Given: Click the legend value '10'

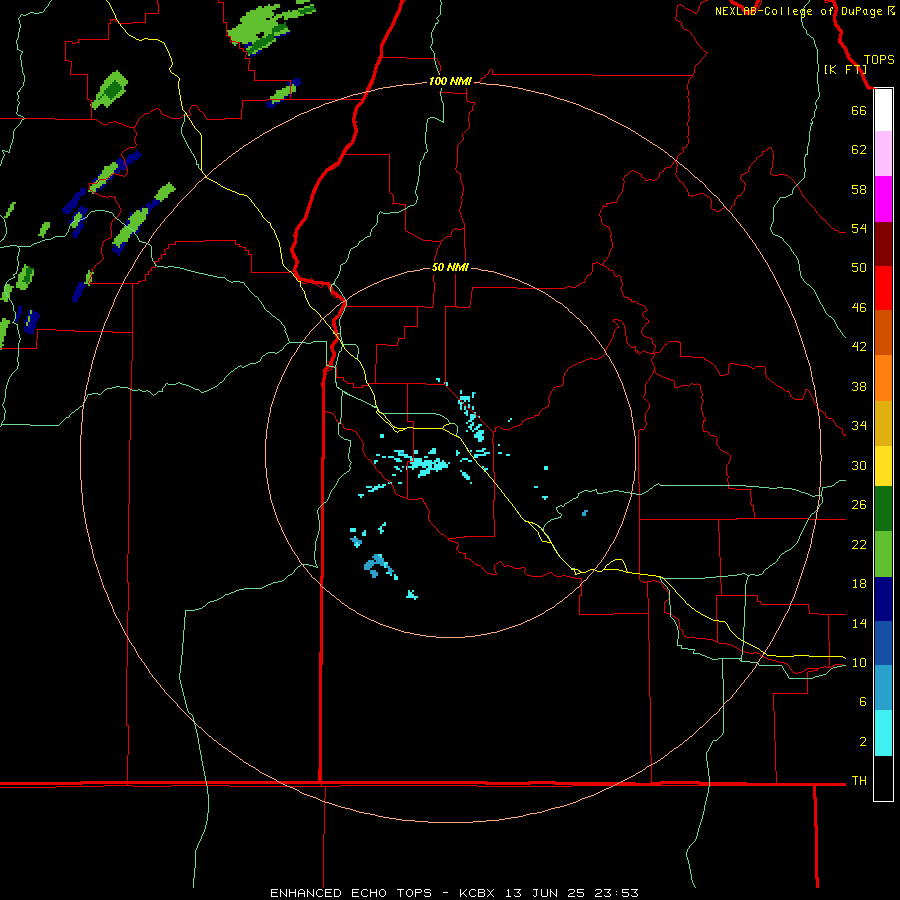Looking at the screenshot, I should [859, 663].
